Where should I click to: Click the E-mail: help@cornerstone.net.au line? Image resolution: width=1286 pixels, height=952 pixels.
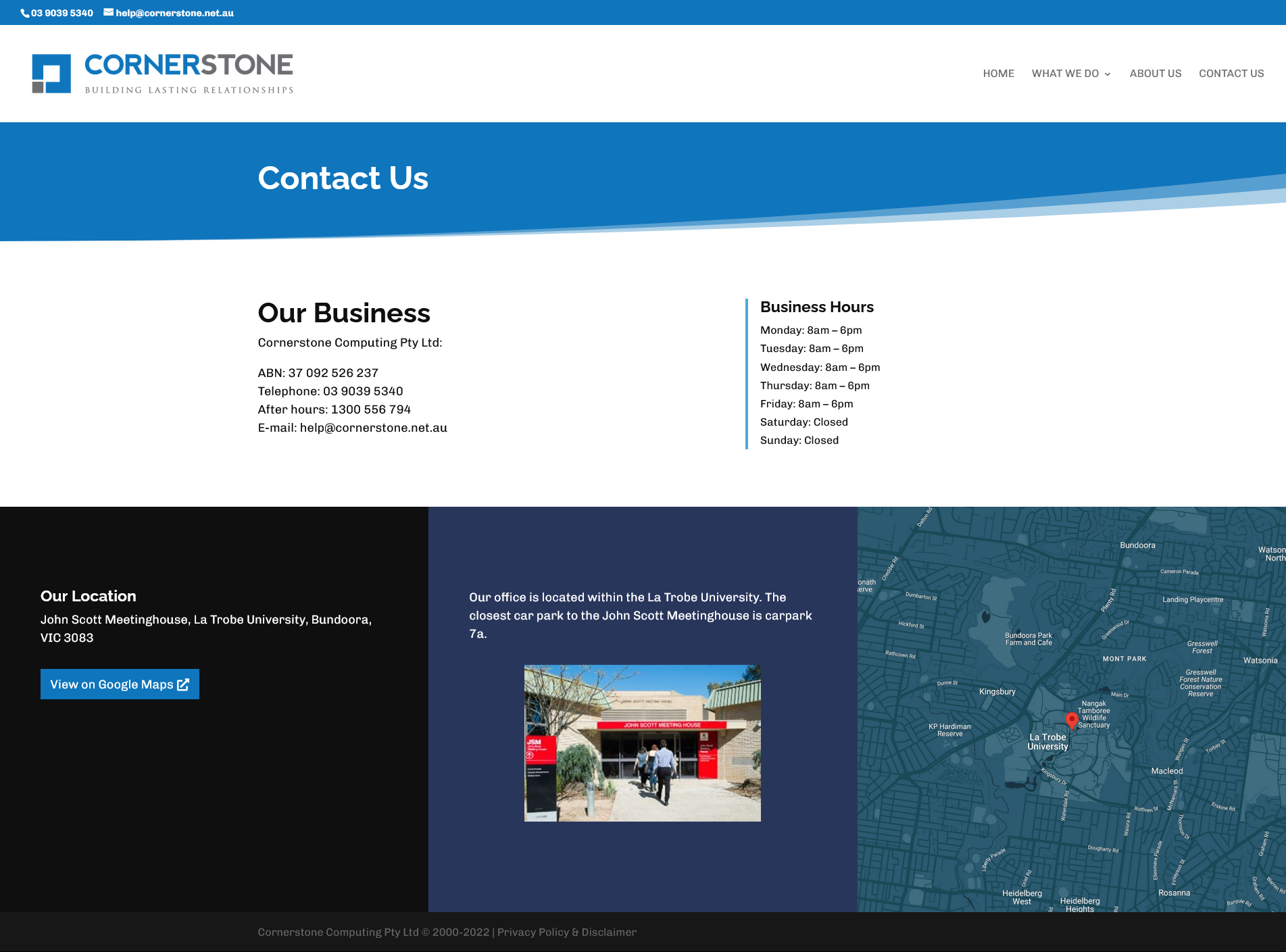tap(353, 428)
